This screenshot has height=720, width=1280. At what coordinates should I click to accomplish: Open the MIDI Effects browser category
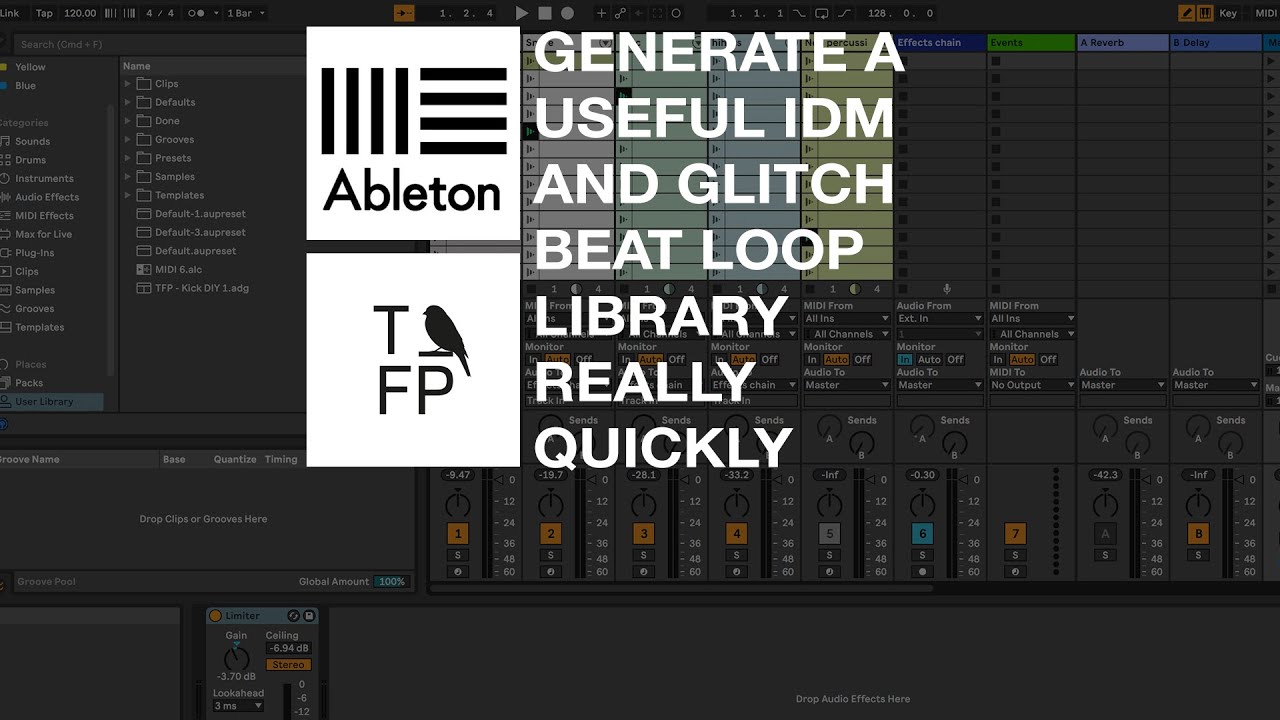tap(44, 215)
